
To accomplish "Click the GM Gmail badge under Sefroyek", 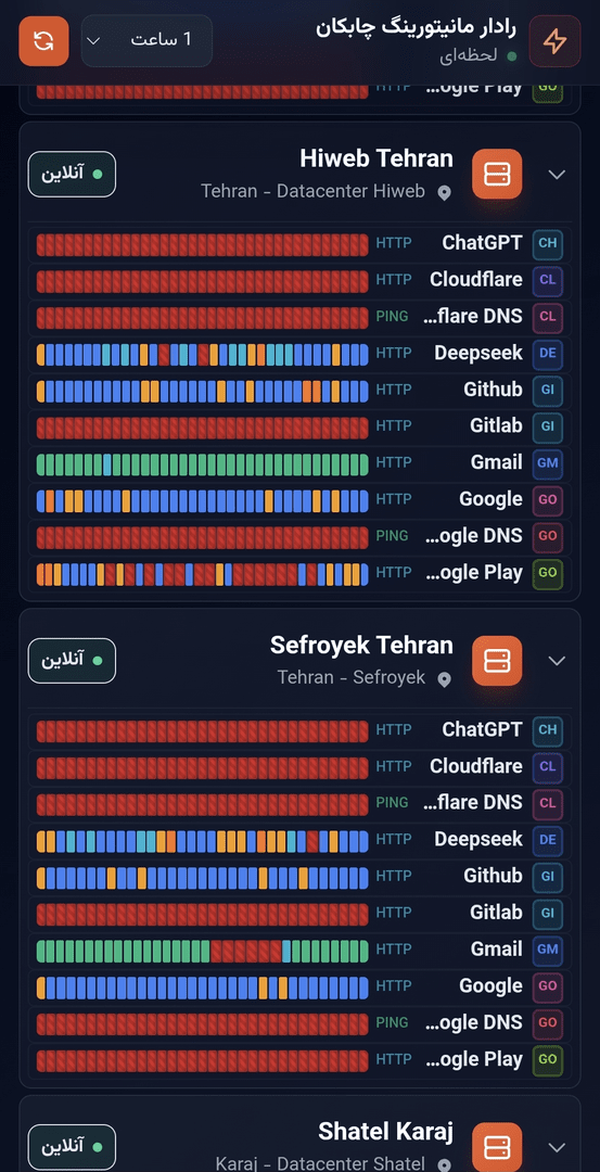I will [x=548, y=950].
